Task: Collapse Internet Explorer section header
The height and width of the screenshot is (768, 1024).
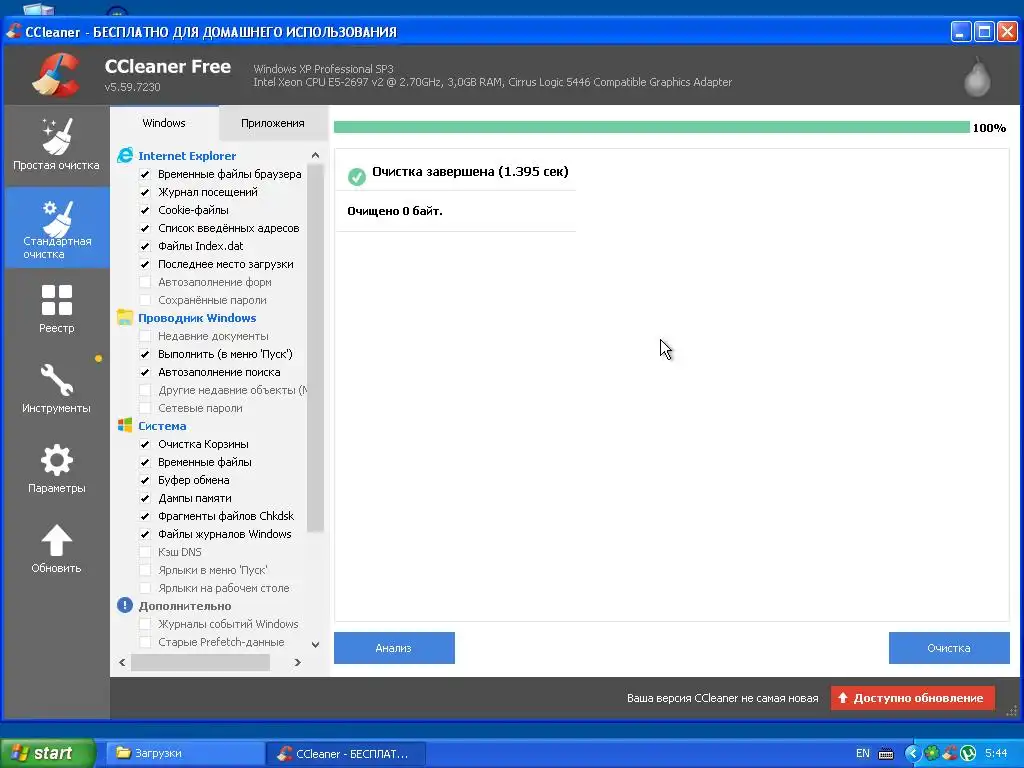Action: point(187,155)
